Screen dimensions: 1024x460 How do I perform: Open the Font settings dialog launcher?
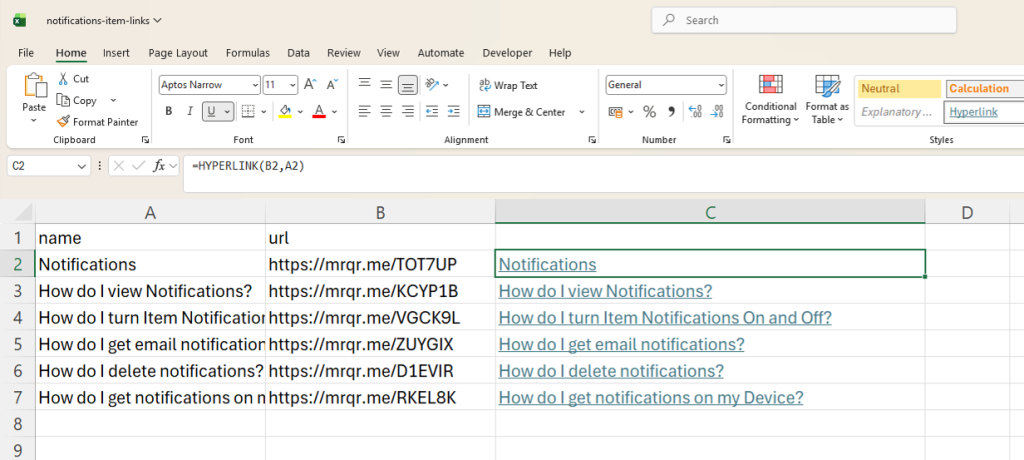(341, 140)
